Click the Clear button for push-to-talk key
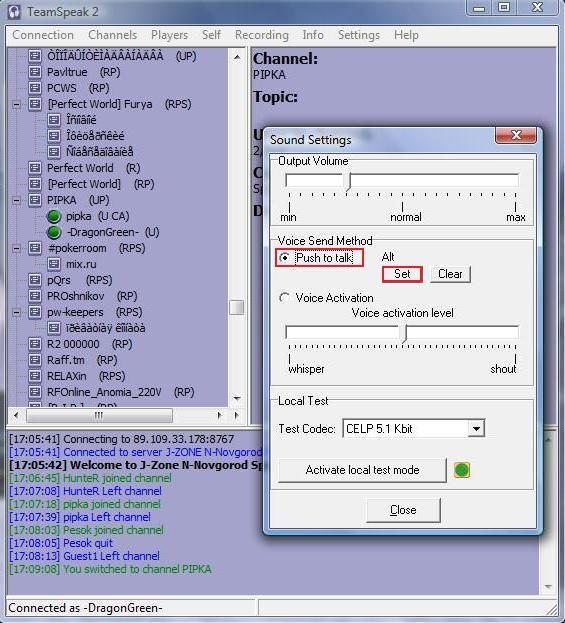 pyautogui.click(x=450, y=274)
